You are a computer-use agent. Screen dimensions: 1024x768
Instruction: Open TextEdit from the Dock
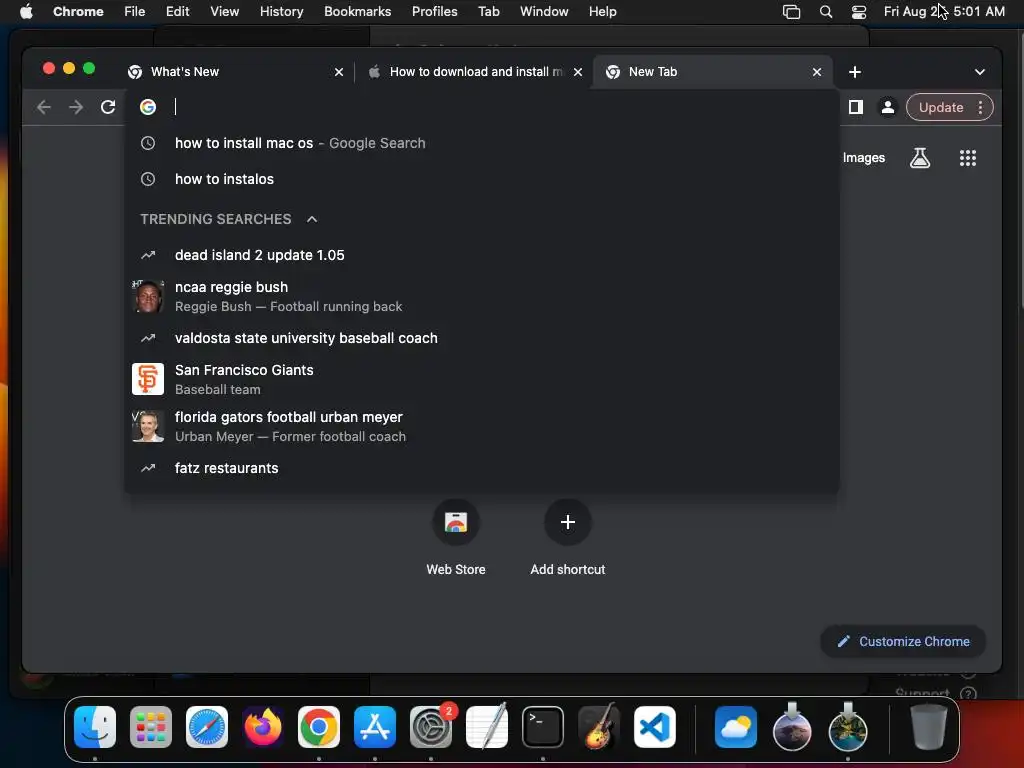point(487,727)
